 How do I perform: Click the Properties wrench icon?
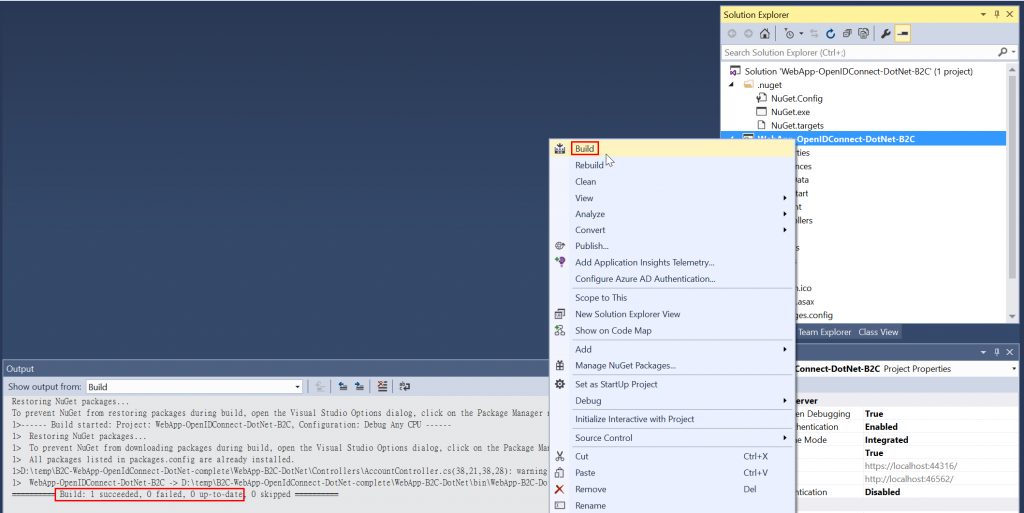tap(886, 33)
